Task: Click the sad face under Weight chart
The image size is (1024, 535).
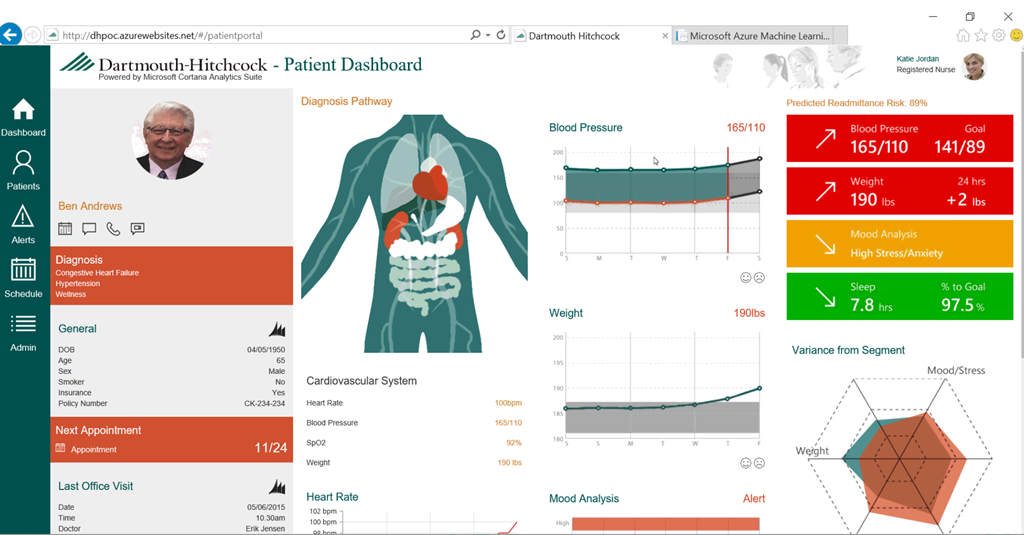Action: pos(759,463)
